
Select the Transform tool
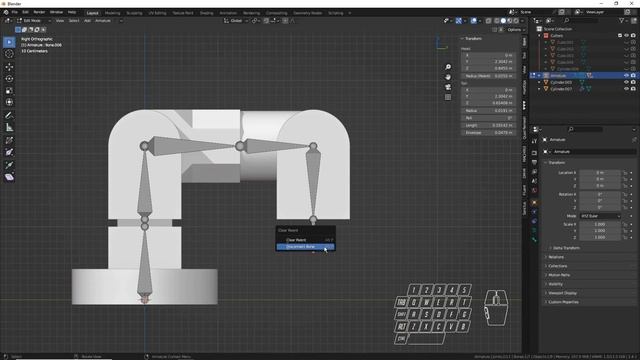click(x=9, y=102)
